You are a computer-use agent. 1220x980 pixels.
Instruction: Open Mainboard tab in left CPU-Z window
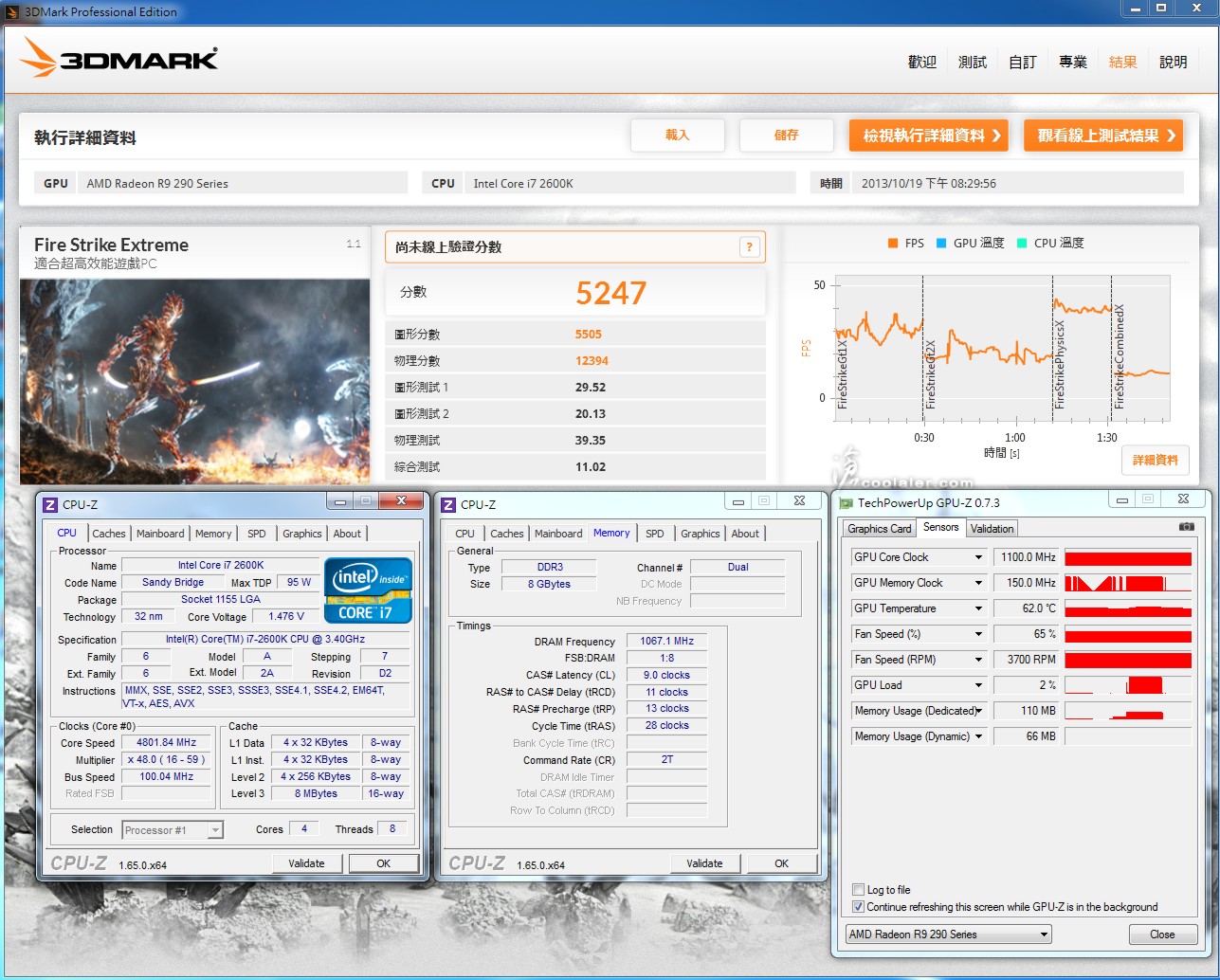point(160,534)
